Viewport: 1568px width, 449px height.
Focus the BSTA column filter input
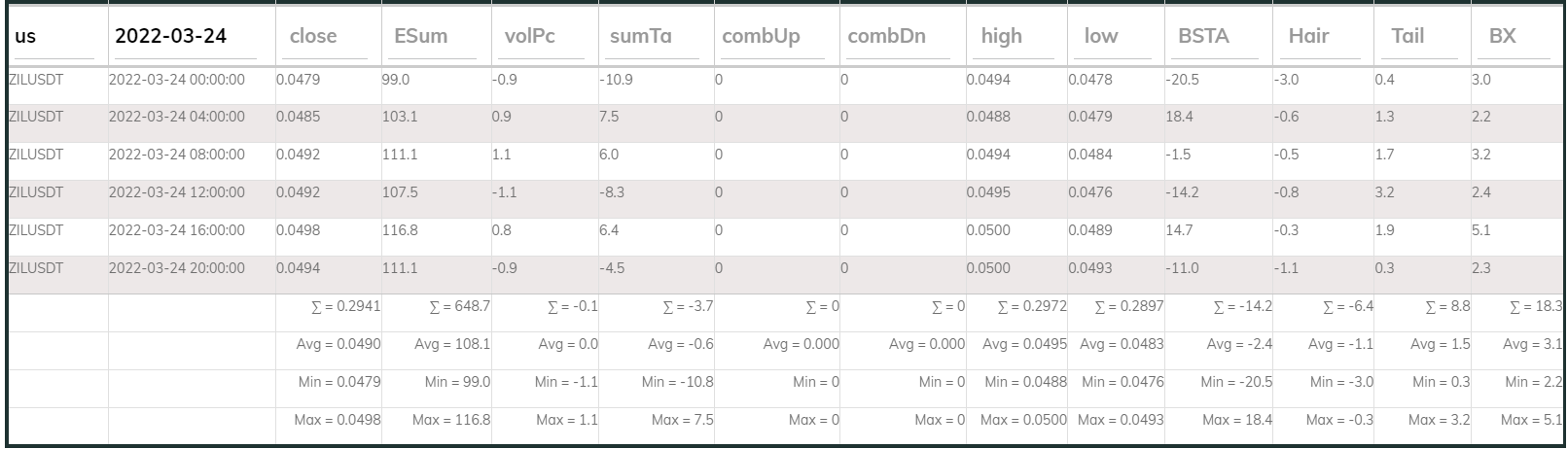[x=1218, y=37]
